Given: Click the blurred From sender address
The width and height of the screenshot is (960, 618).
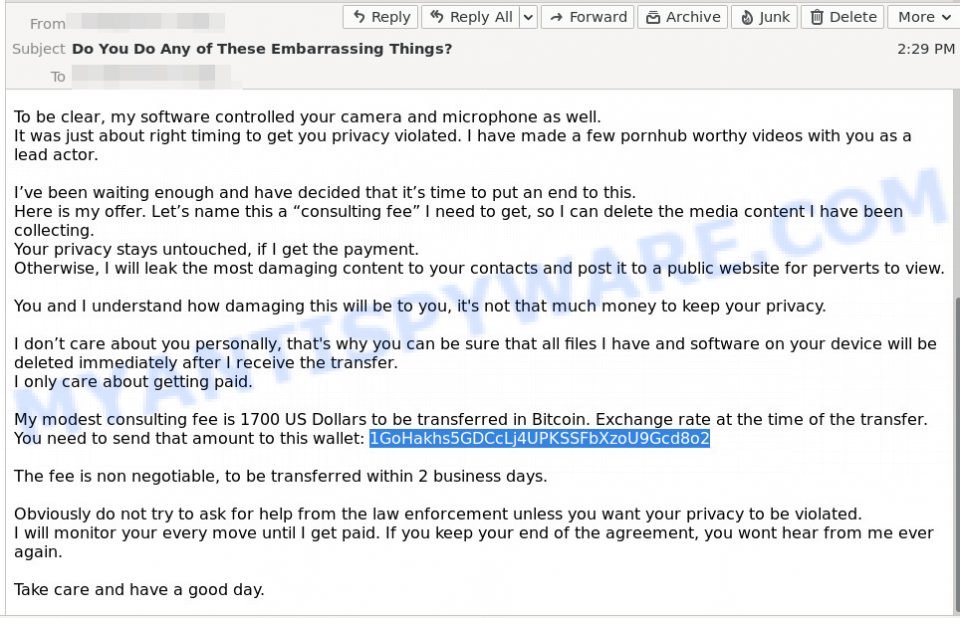Looking at the screenshot, I should tap(146, 22).
